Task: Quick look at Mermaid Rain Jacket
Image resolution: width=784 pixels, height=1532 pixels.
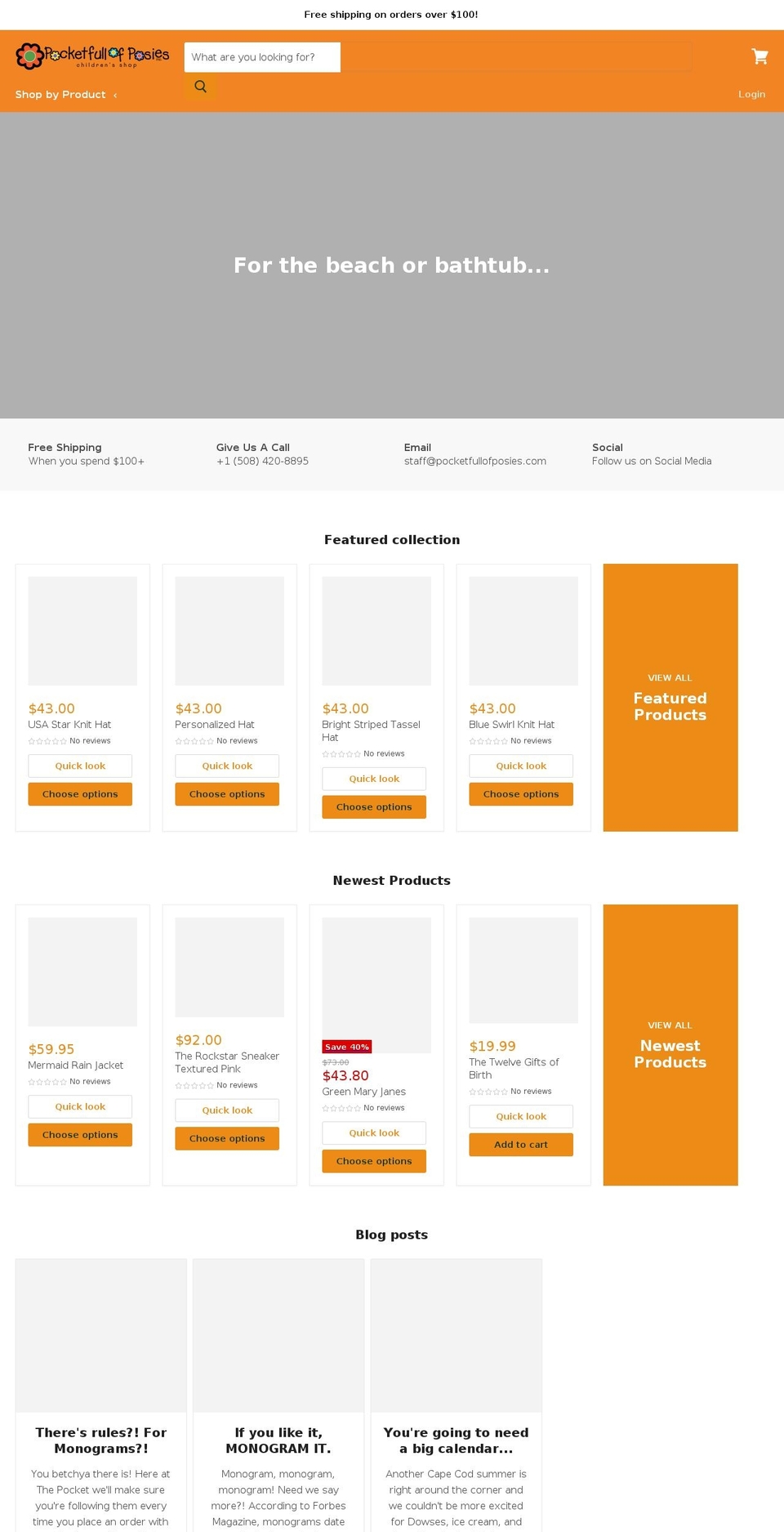Action: [x=80, y=1106]
